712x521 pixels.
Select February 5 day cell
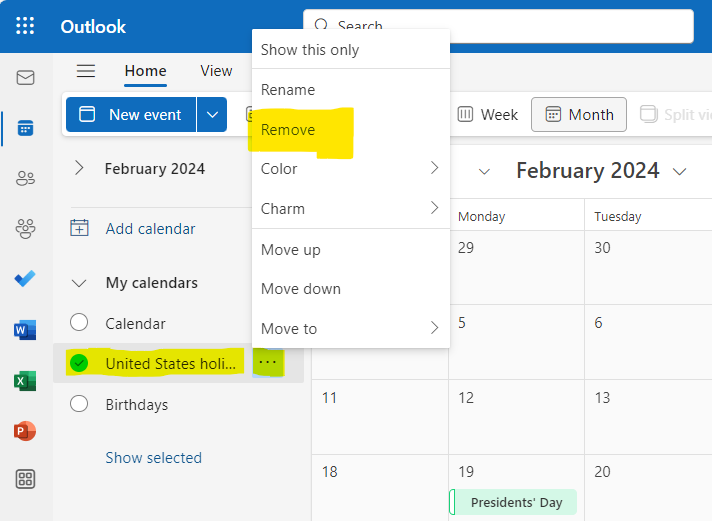pos(516,342)
